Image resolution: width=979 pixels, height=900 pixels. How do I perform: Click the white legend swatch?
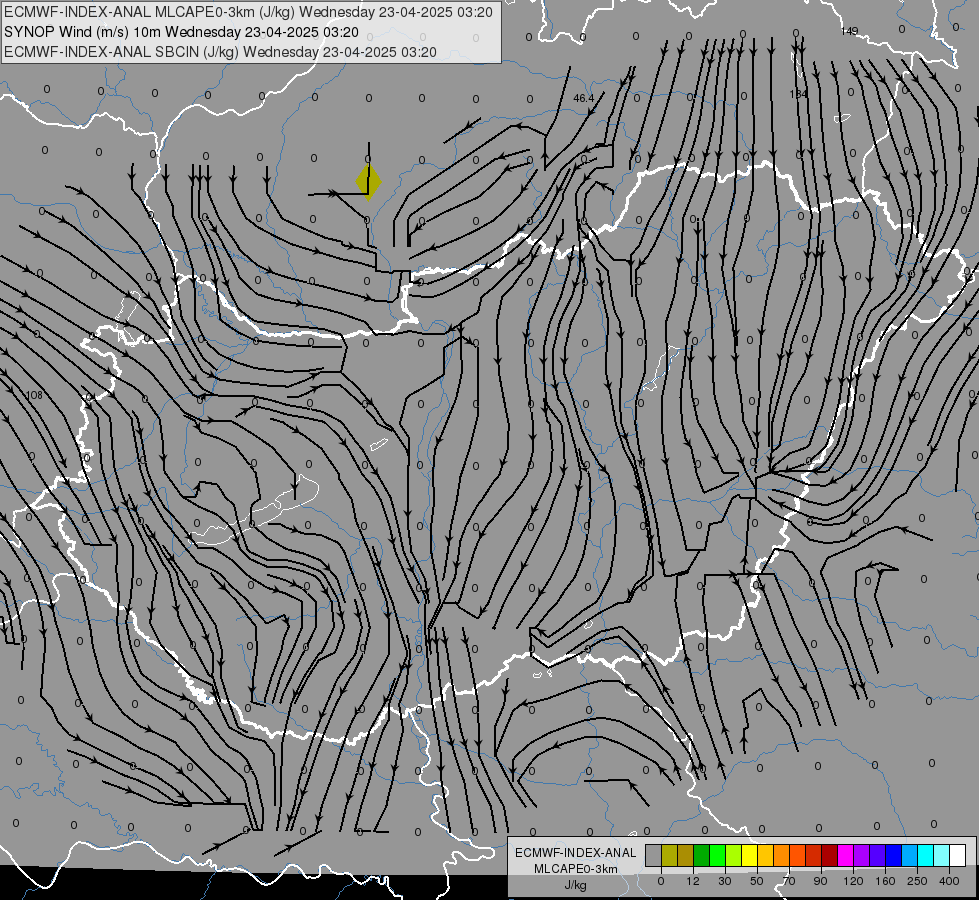(x=958, y=856)
